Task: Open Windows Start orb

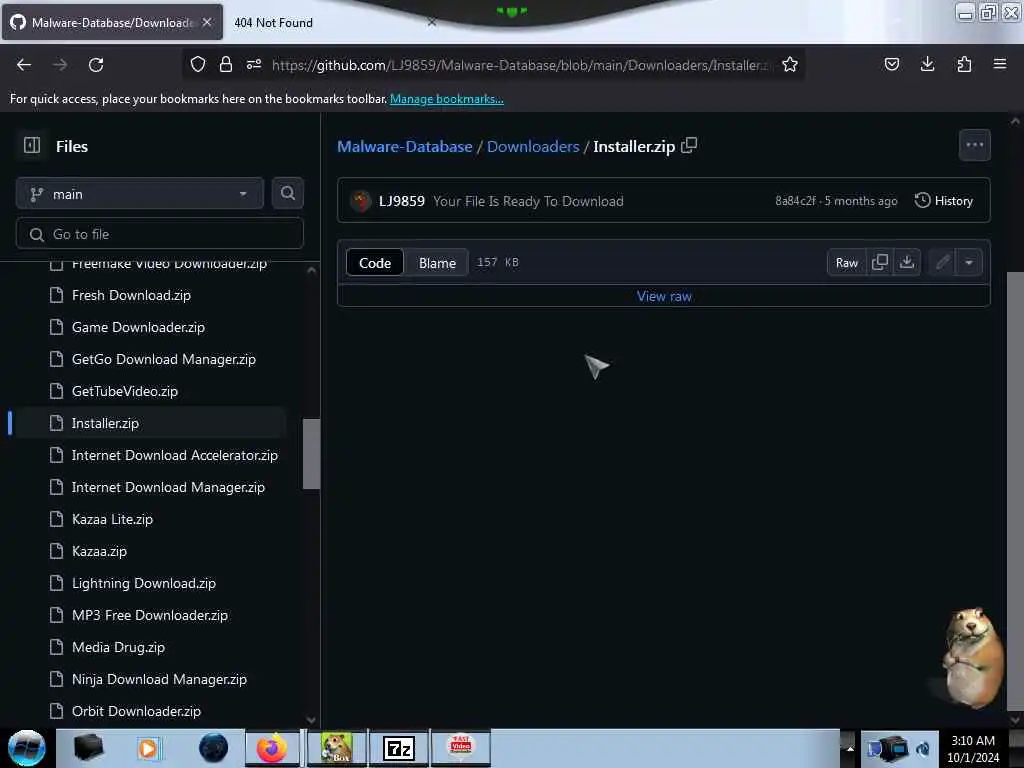Action: [27, 748]
